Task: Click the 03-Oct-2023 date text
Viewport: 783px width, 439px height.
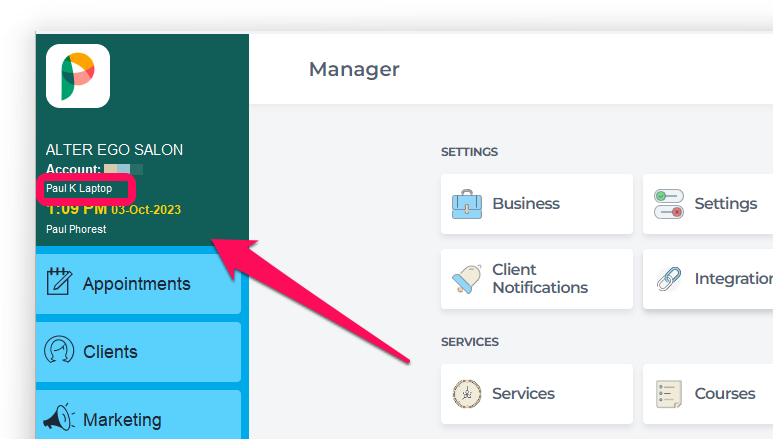Action: (x=146, y=210)
